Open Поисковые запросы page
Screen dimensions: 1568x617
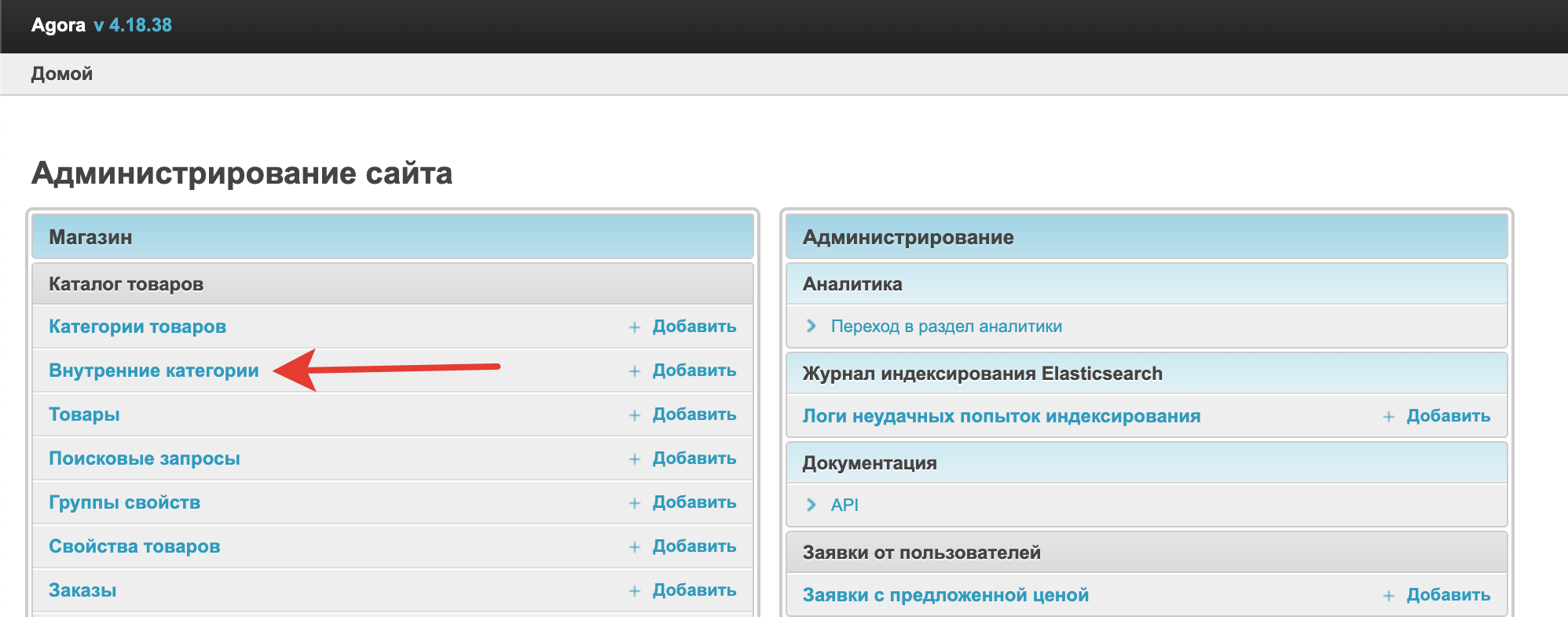145,458
